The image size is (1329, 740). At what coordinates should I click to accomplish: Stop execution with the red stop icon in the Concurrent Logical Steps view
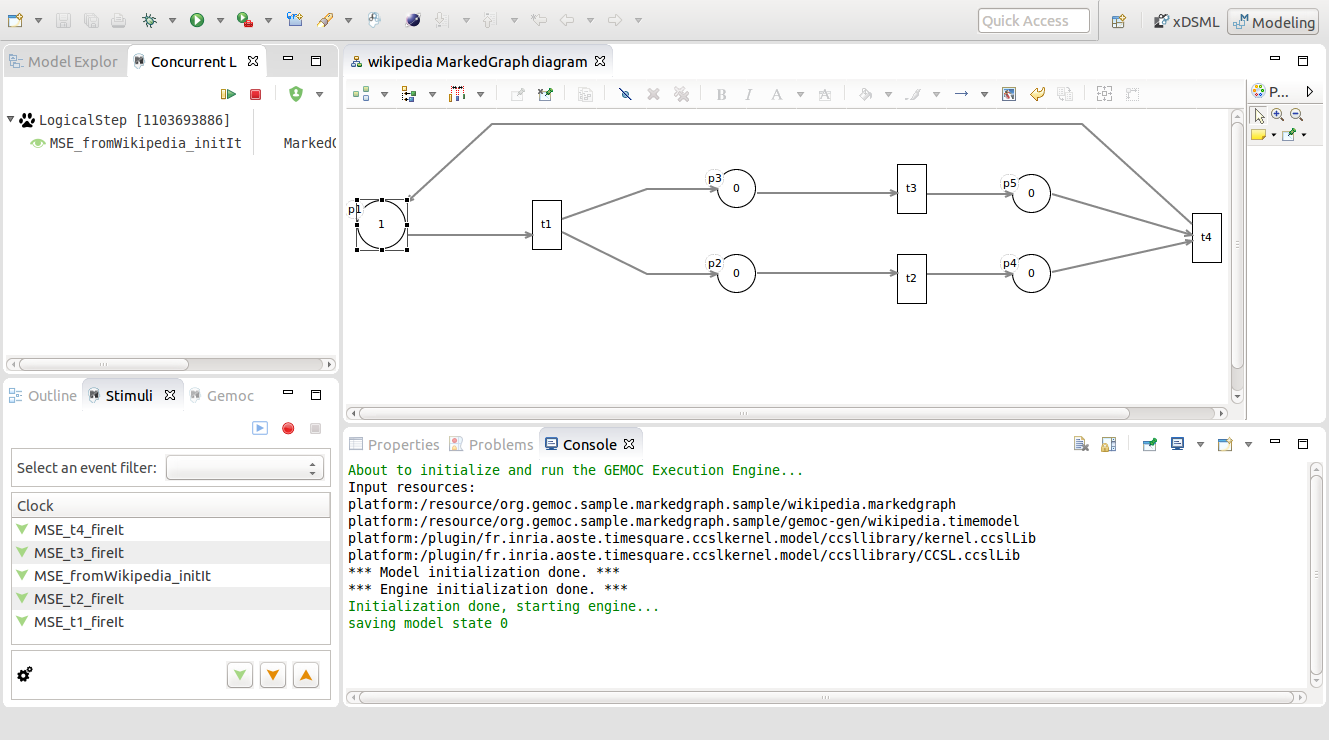pos(255,94)
